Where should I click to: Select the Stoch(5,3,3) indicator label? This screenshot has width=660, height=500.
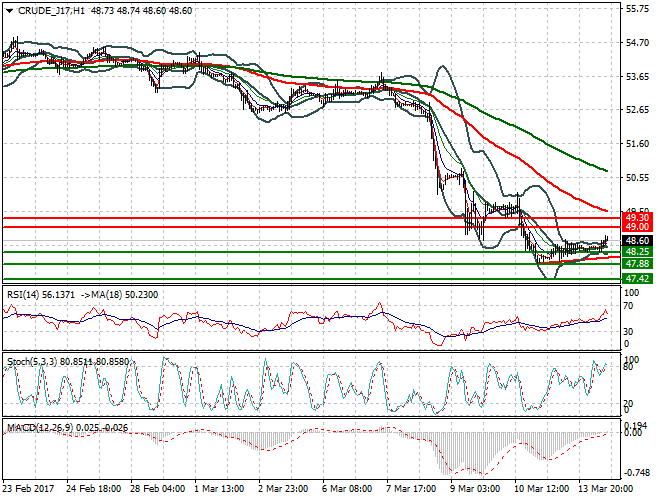click(x=32, y=360)
